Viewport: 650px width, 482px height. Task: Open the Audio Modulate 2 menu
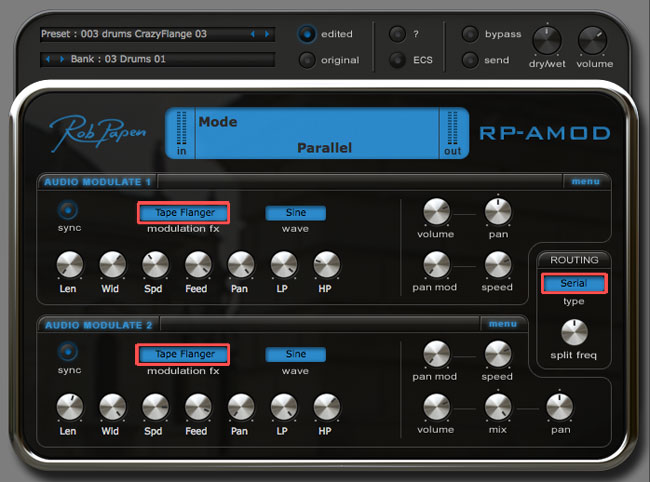(503, 324)
